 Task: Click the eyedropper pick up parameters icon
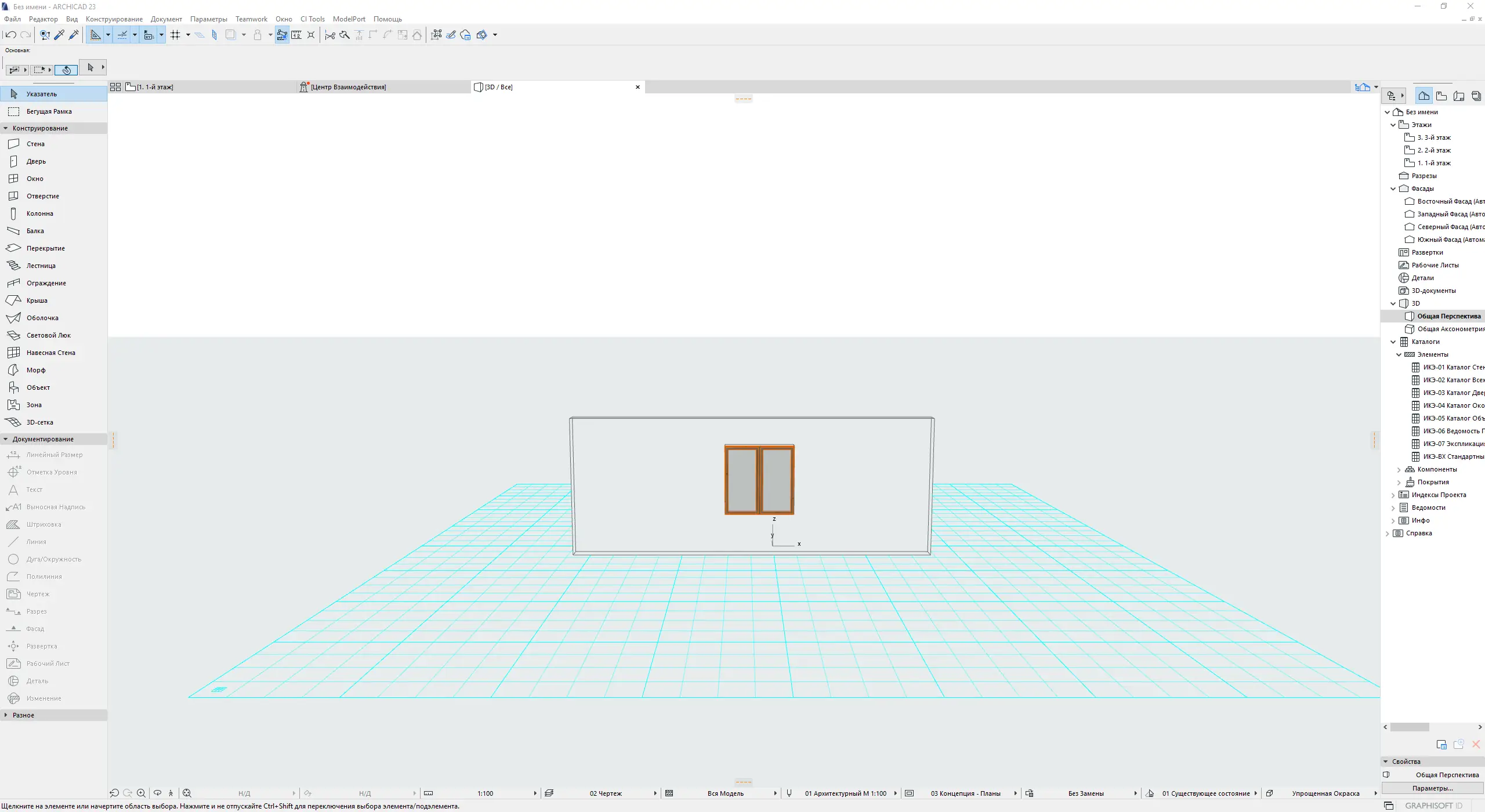point(59,35)
